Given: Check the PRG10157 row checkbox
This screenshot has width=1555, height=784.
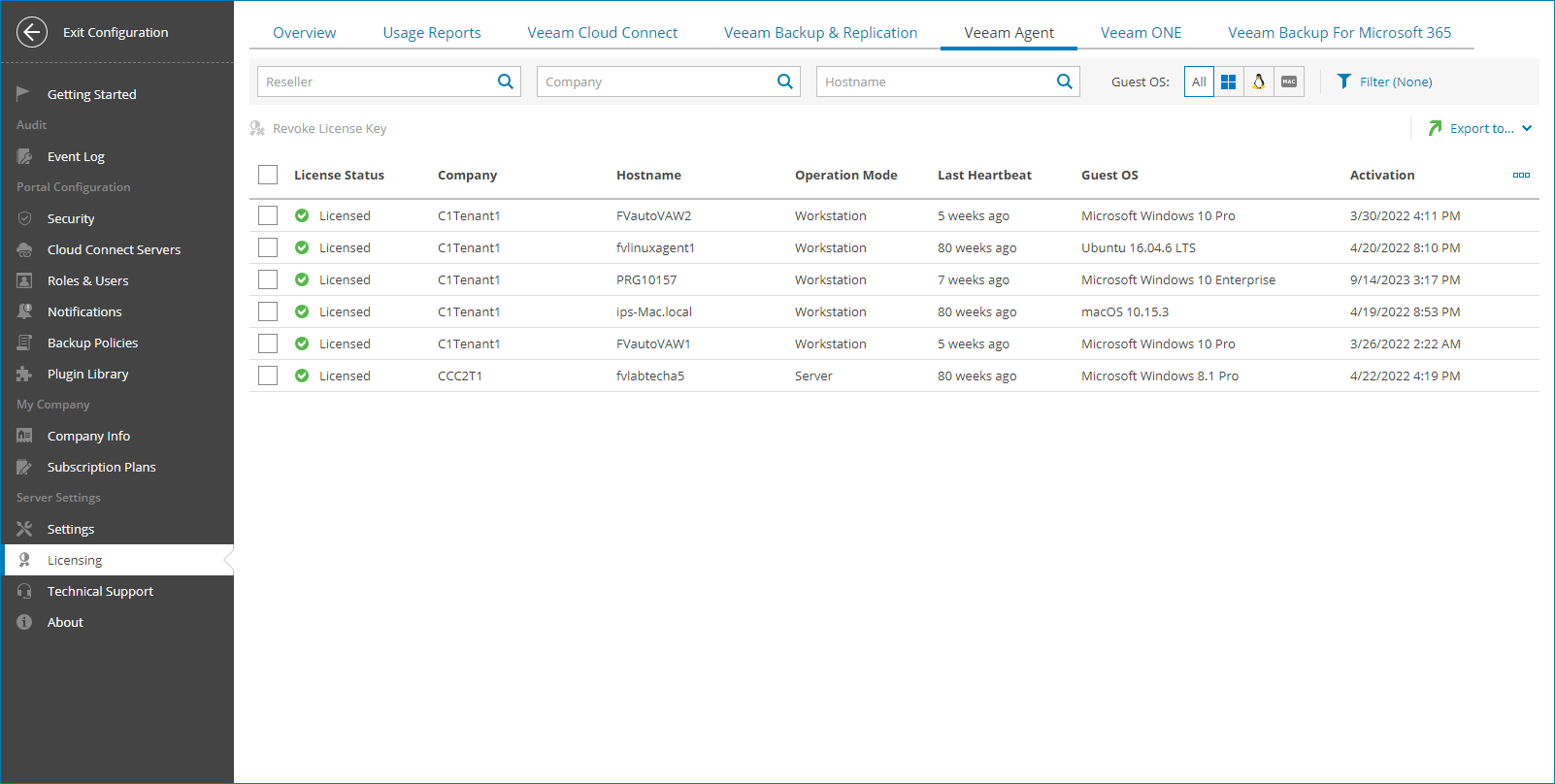Looking at the screenshot, I should [x=268, y=279].
